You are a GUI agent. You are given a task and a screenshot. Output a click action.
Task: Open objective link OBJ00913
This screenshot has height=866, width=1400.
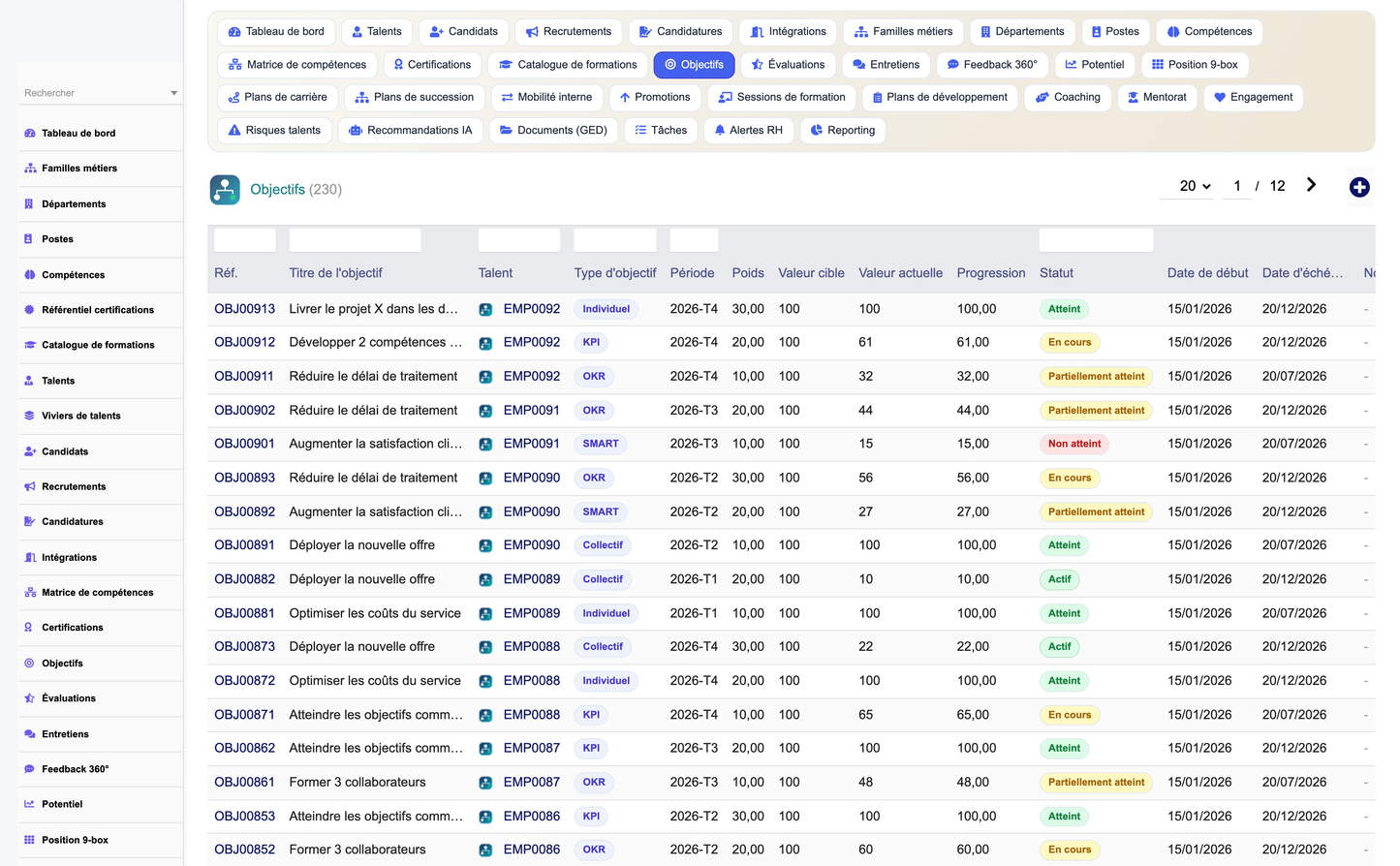(x=244, y=309)
